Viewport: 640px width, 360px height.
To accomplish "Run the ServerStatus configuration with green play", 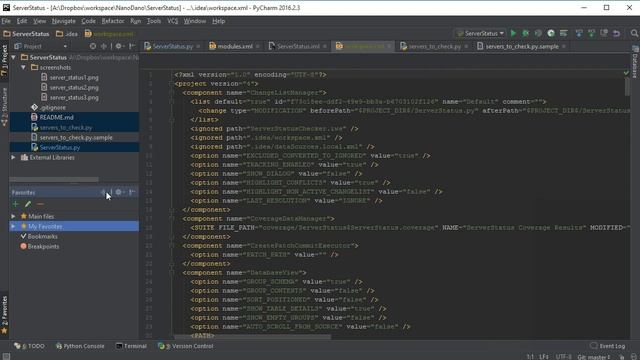I will pos(513,33).
